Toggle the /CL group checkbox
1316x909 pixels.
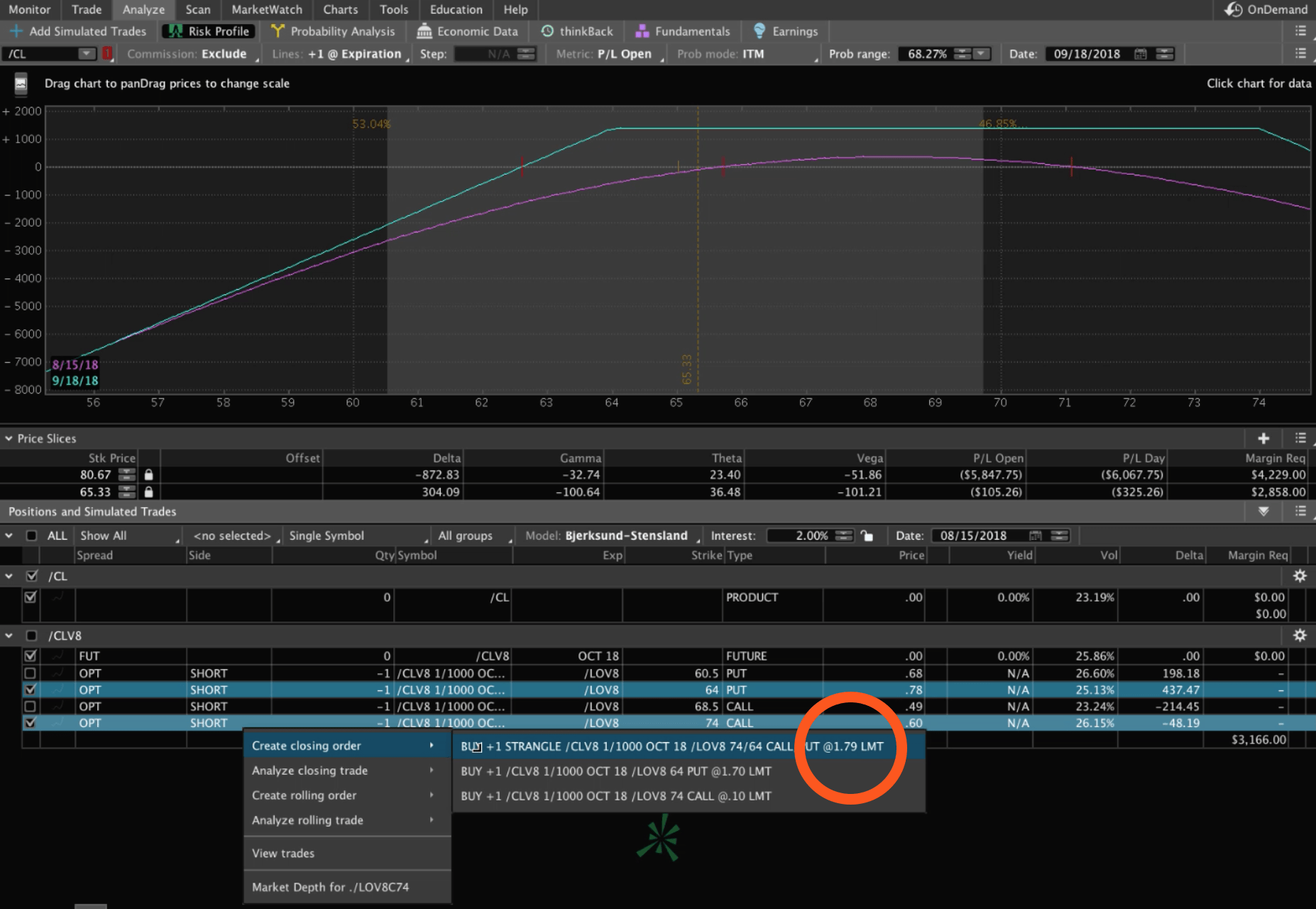(x=31, y=576)
